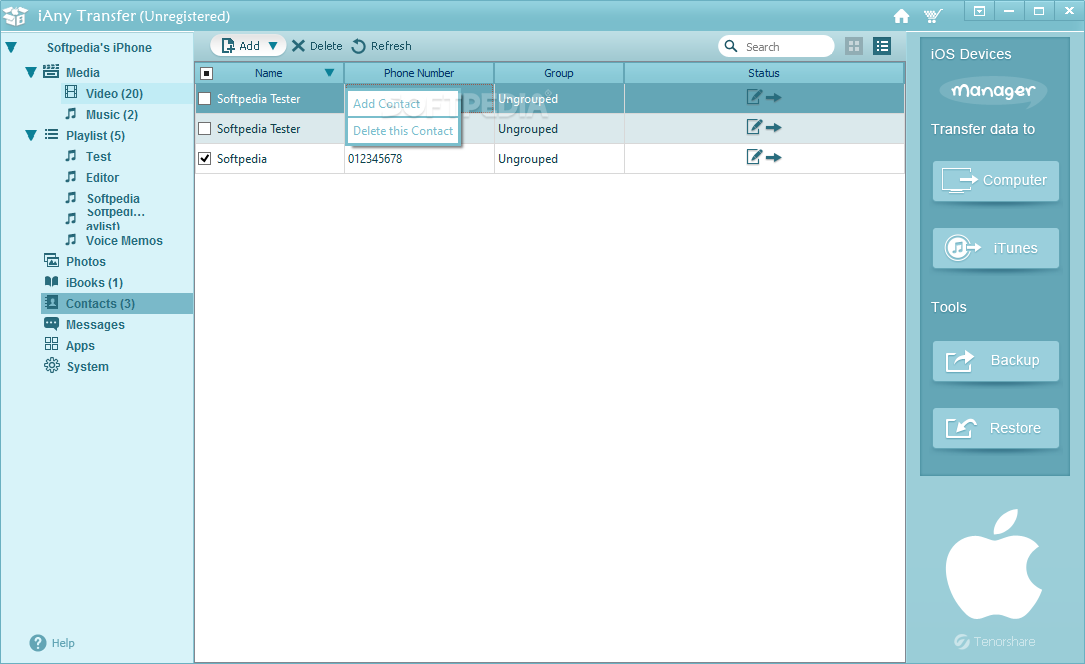The image size is (1085, 664).
Task: Choose Add Contact from context menu
Action: [403, 104]
